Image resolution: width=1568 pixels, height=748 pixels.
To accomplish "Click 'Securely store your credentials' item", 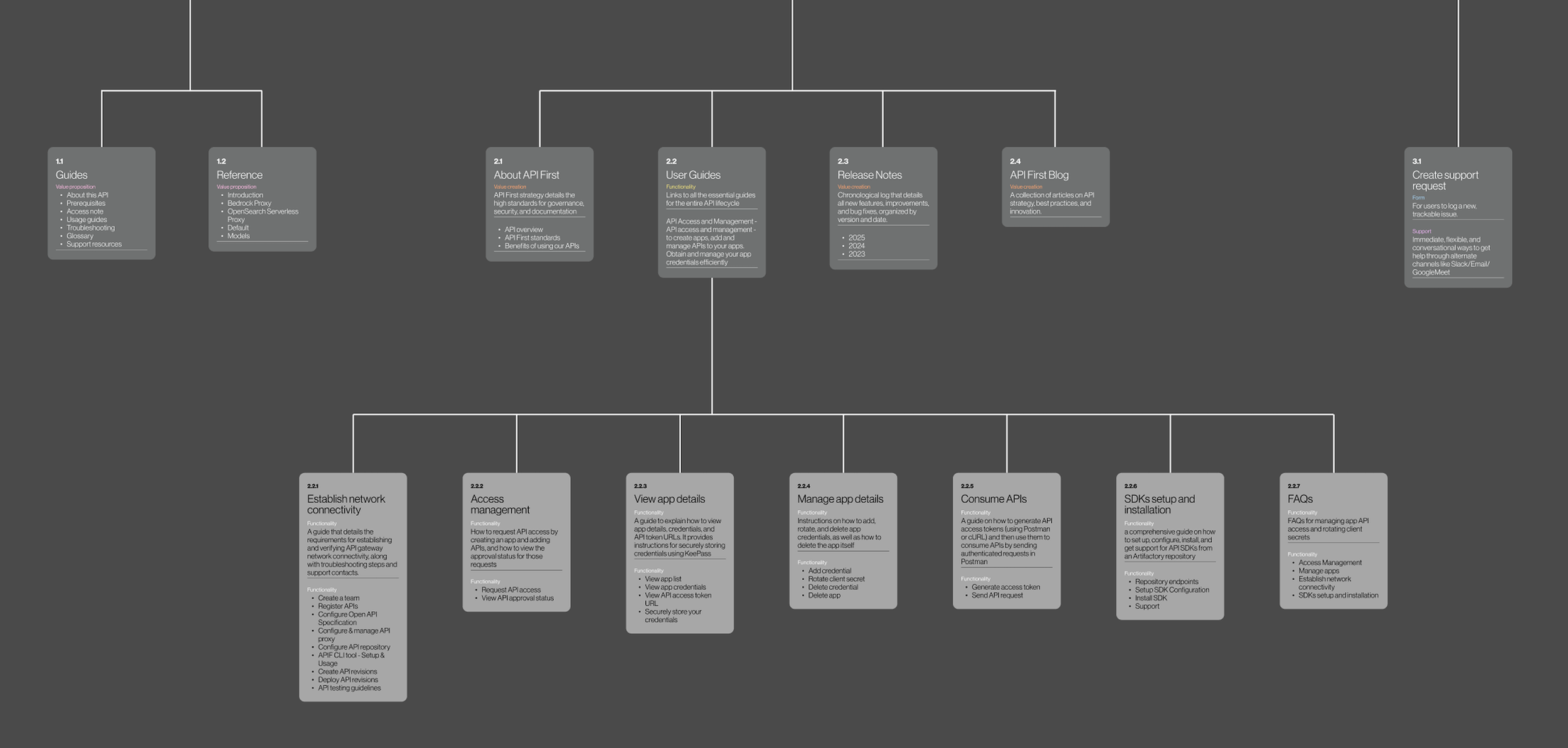I will click(x=673, y=616).
